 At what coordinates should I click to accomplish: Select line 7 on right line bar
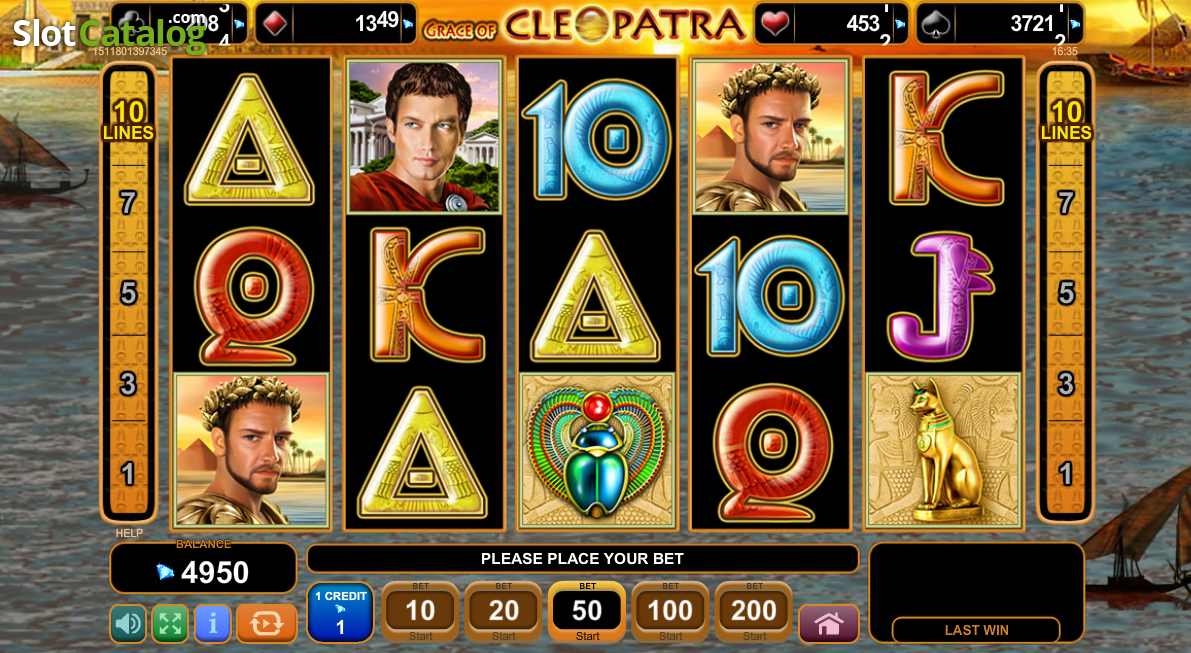[1066, 203]
